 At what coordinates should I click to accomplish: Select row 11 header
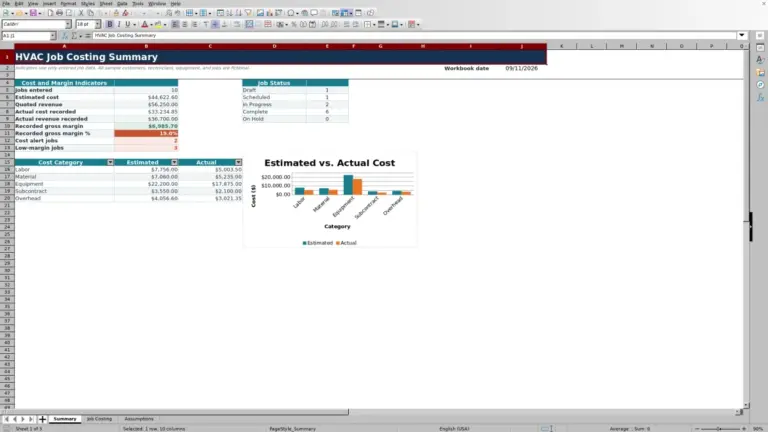(7, 133)
